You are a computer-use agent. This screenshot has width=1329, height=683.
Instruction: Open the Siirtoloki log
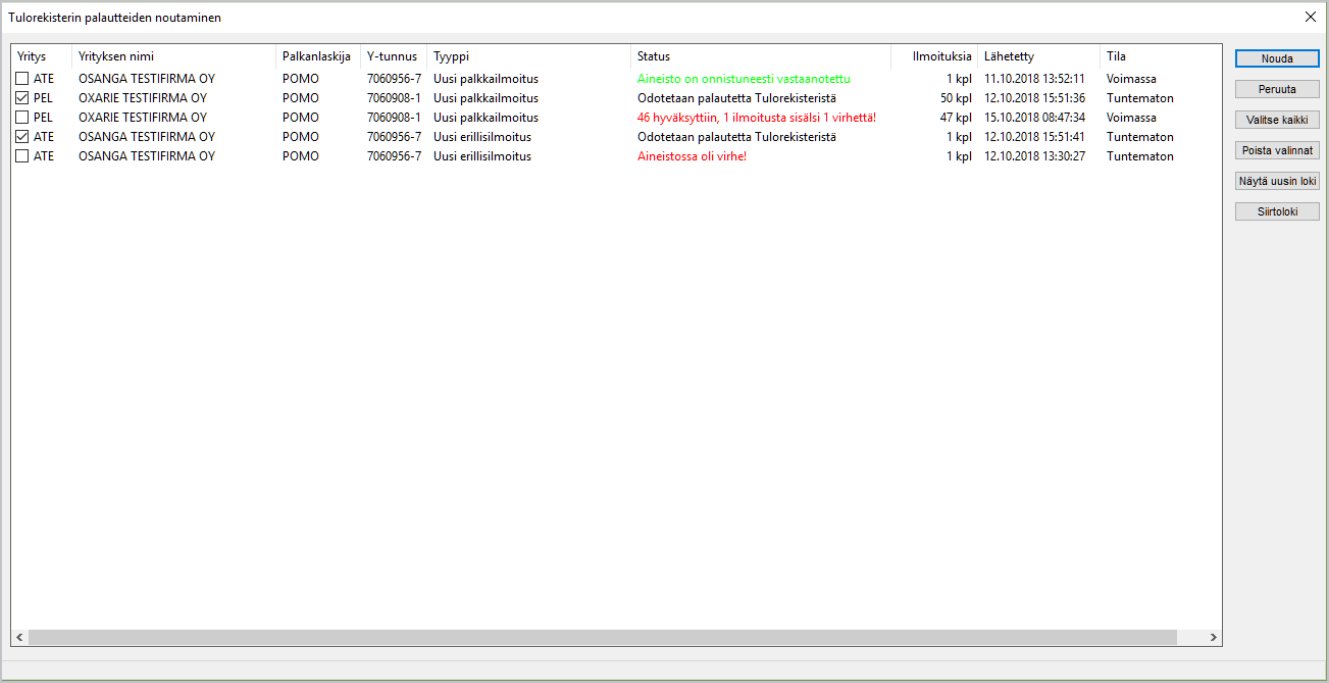[x=1276, y=212]
